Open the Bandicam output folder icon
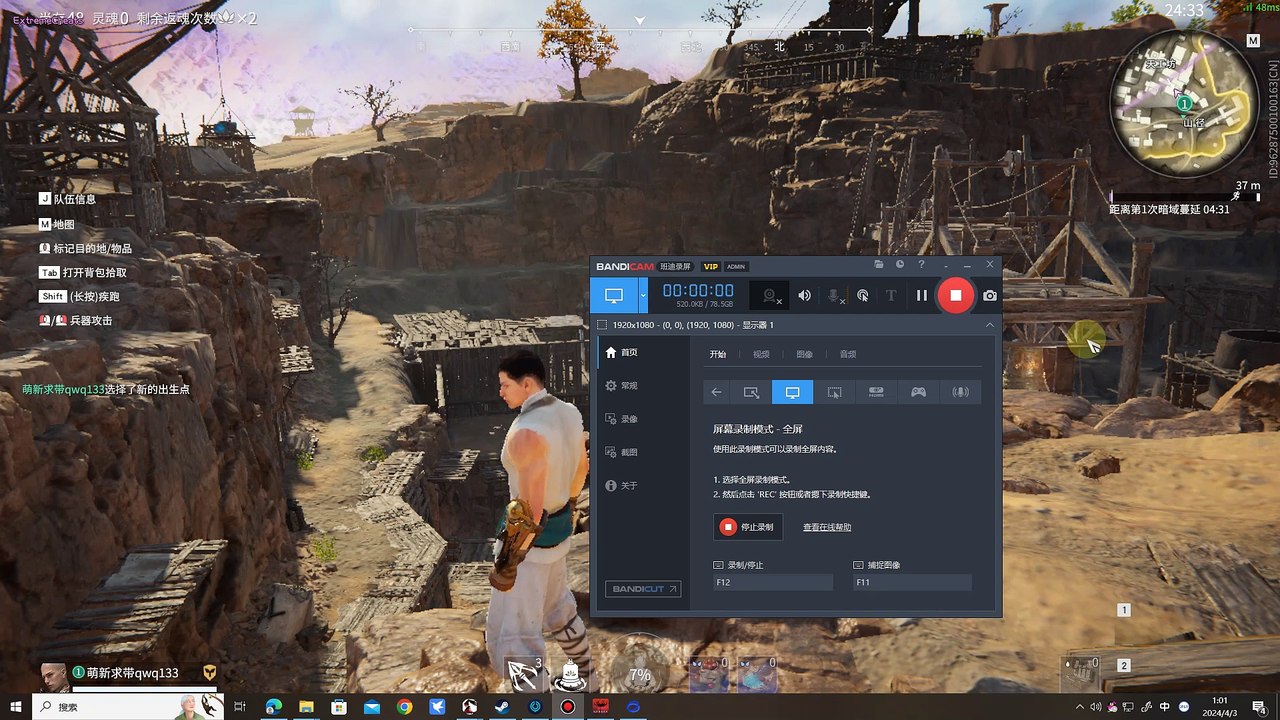This screenshot has width=1280, height=720. tap(878, 265)
